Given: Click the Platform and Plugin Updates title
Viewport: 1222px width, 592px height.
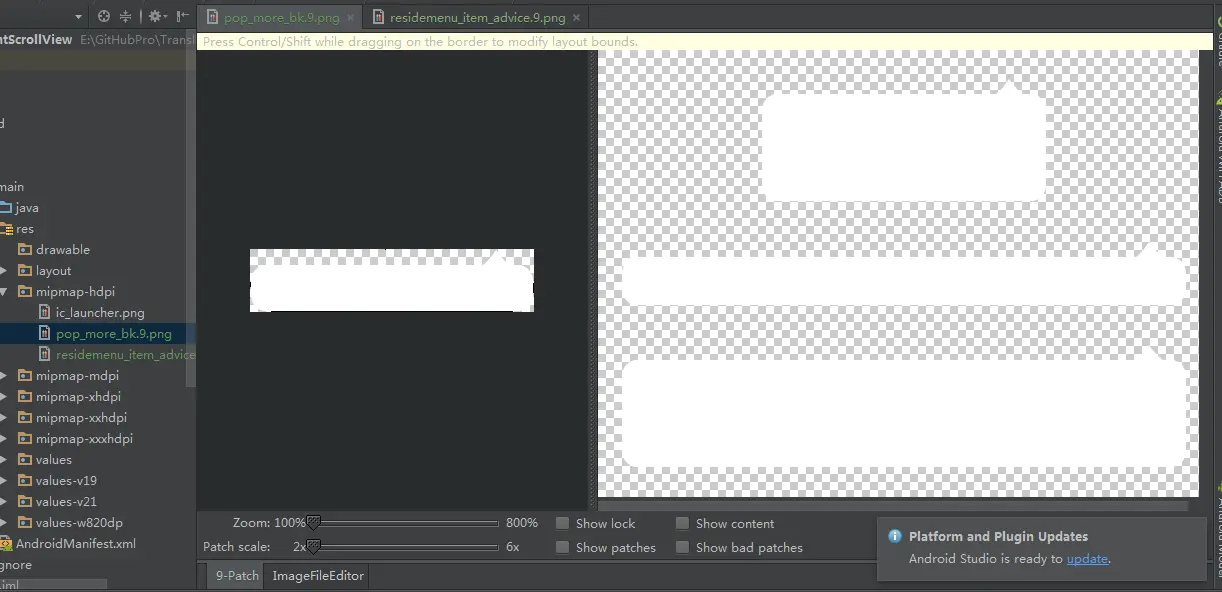Looking at the screenshot, I should (x=998, y=537).
